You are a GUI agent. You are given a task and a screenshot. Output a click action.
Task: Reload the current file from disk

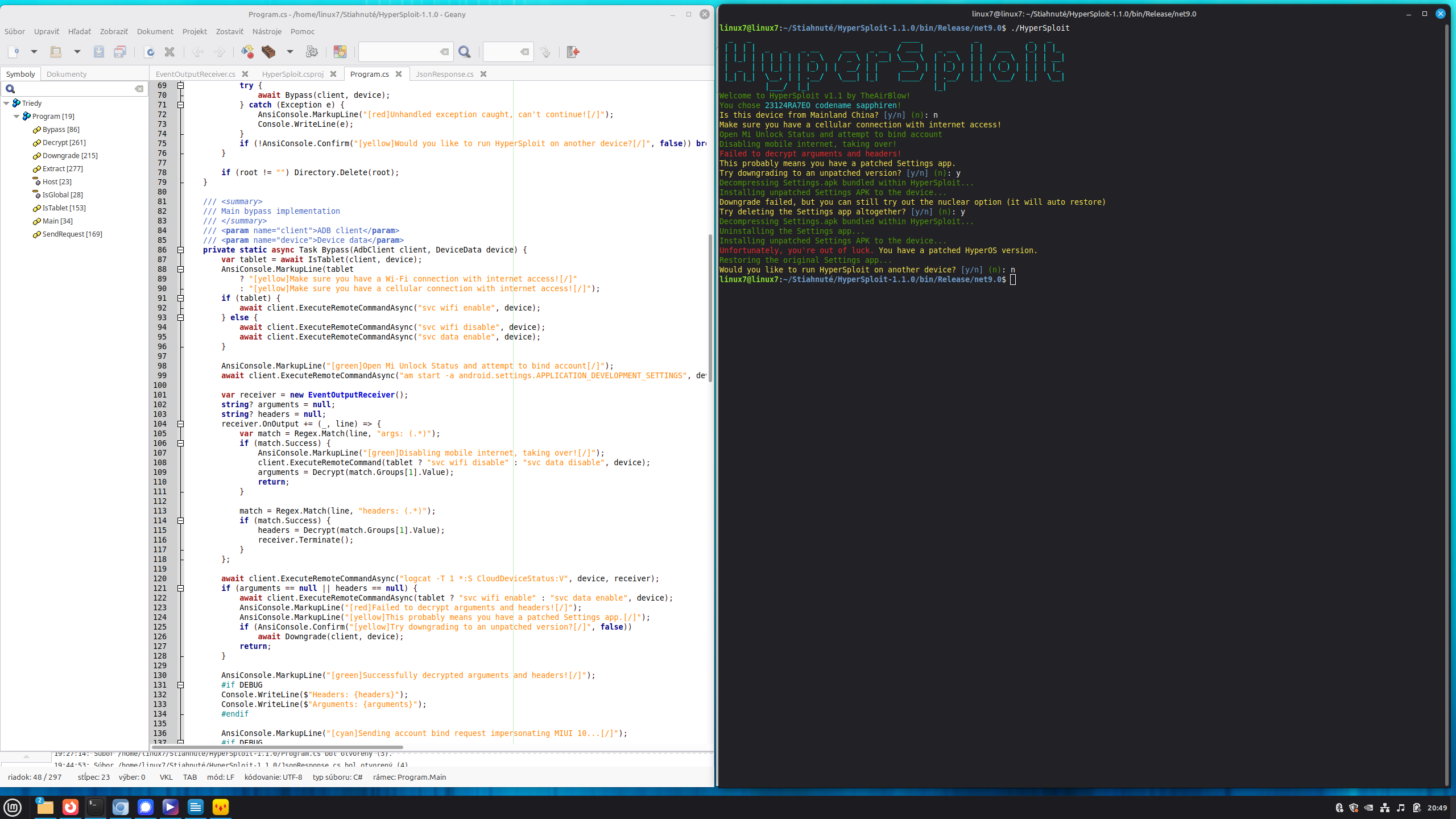coord(150,52)
